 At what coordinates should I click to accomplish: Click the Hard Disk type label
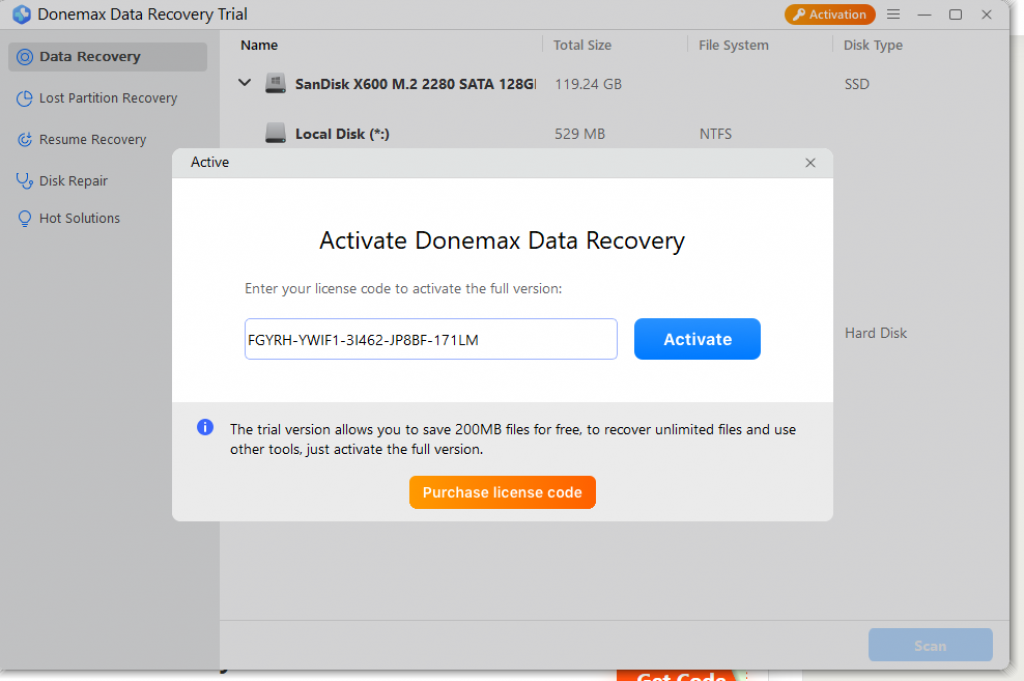tap(876, 333)
